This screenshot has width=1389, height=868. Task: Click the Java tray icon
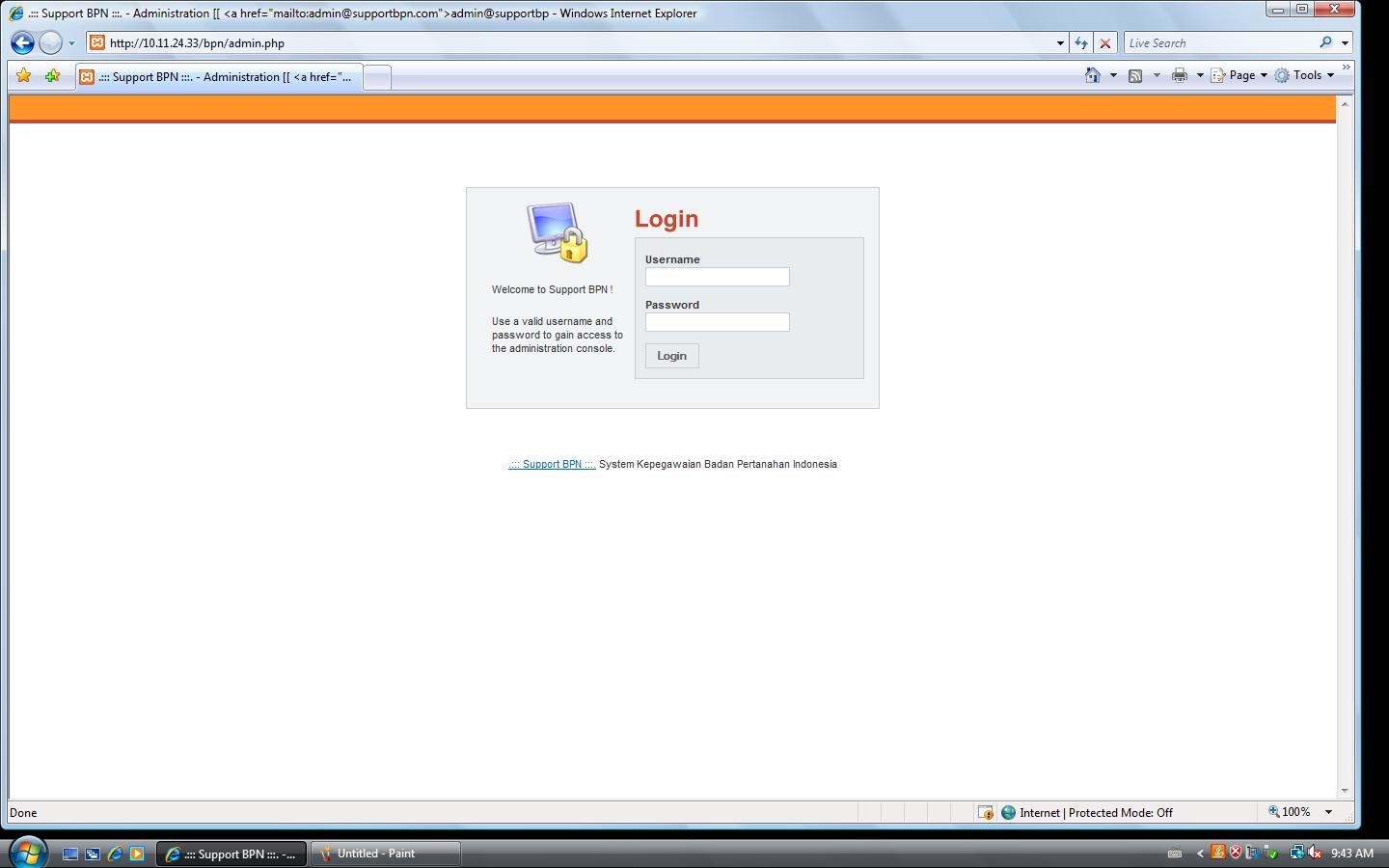pyautogui.click(x=1218, y=853)
